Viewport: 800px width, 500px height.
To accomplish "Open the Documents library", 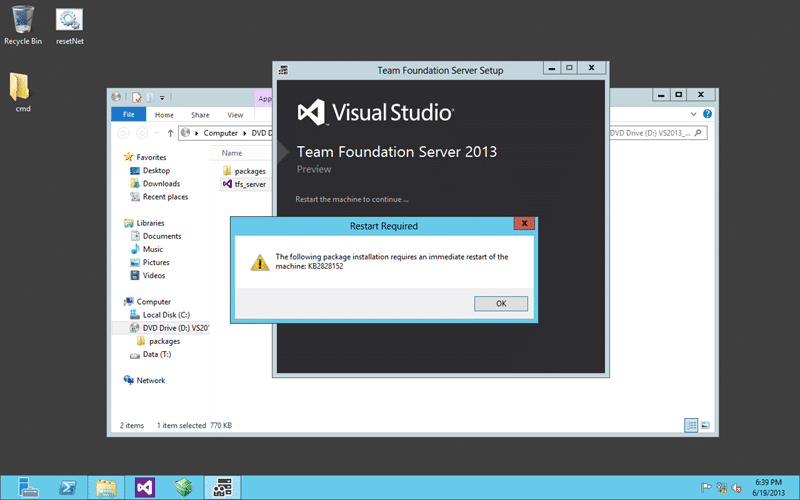I will (156, 236).
